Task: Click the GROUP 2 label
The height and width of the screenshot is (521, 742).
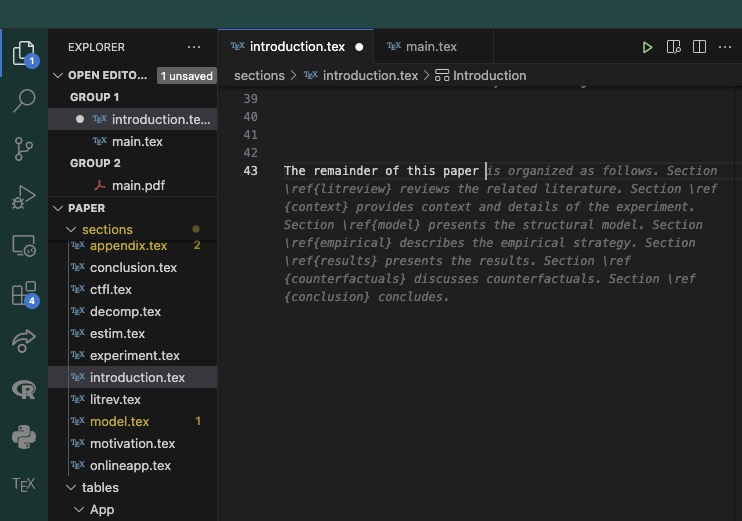Action: pyautogui.click(x=95, y=163)
